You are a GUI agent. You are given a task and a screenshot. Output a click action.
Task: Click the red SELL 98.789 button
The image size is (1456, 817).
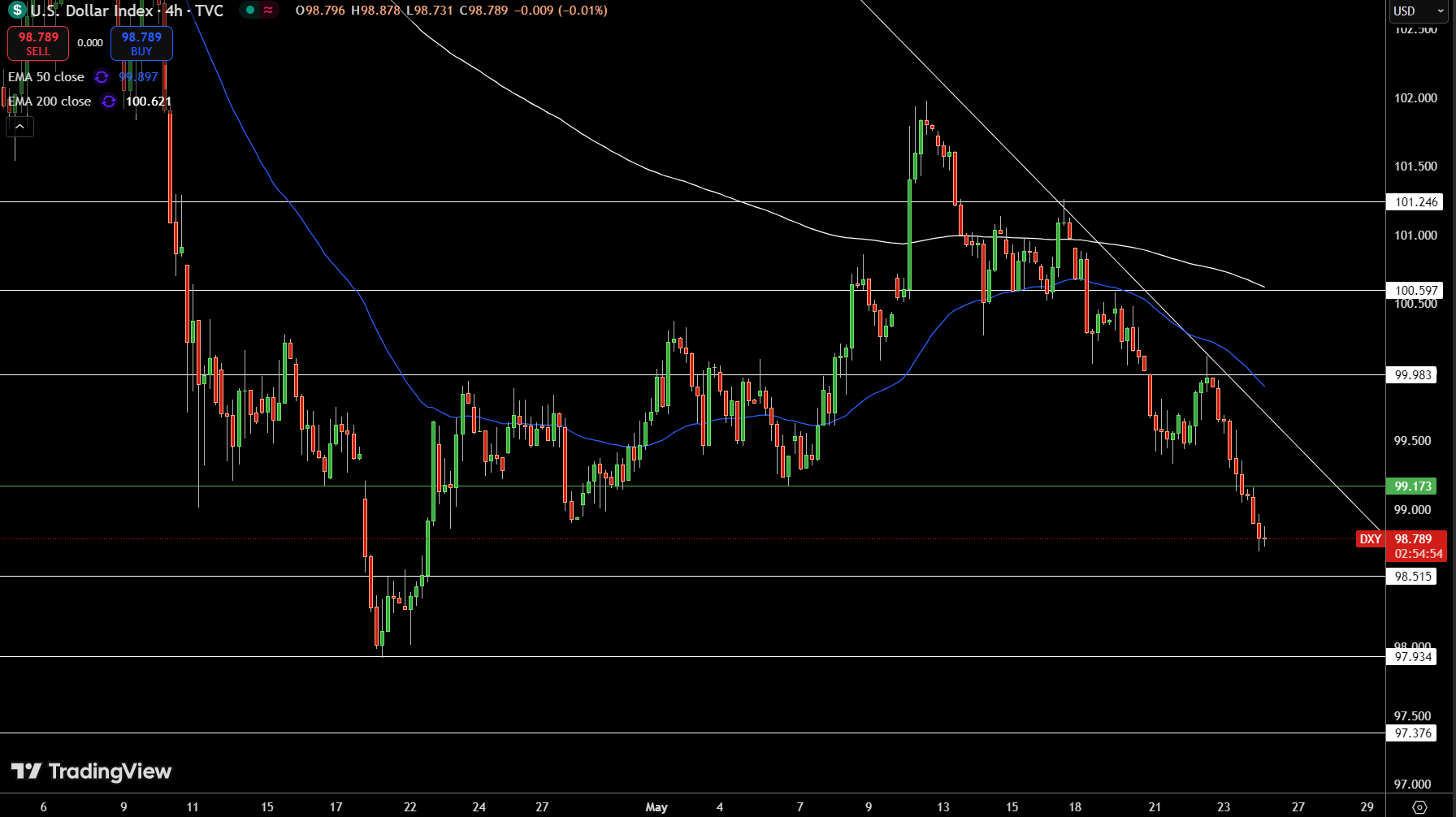(x=38, y=44)
